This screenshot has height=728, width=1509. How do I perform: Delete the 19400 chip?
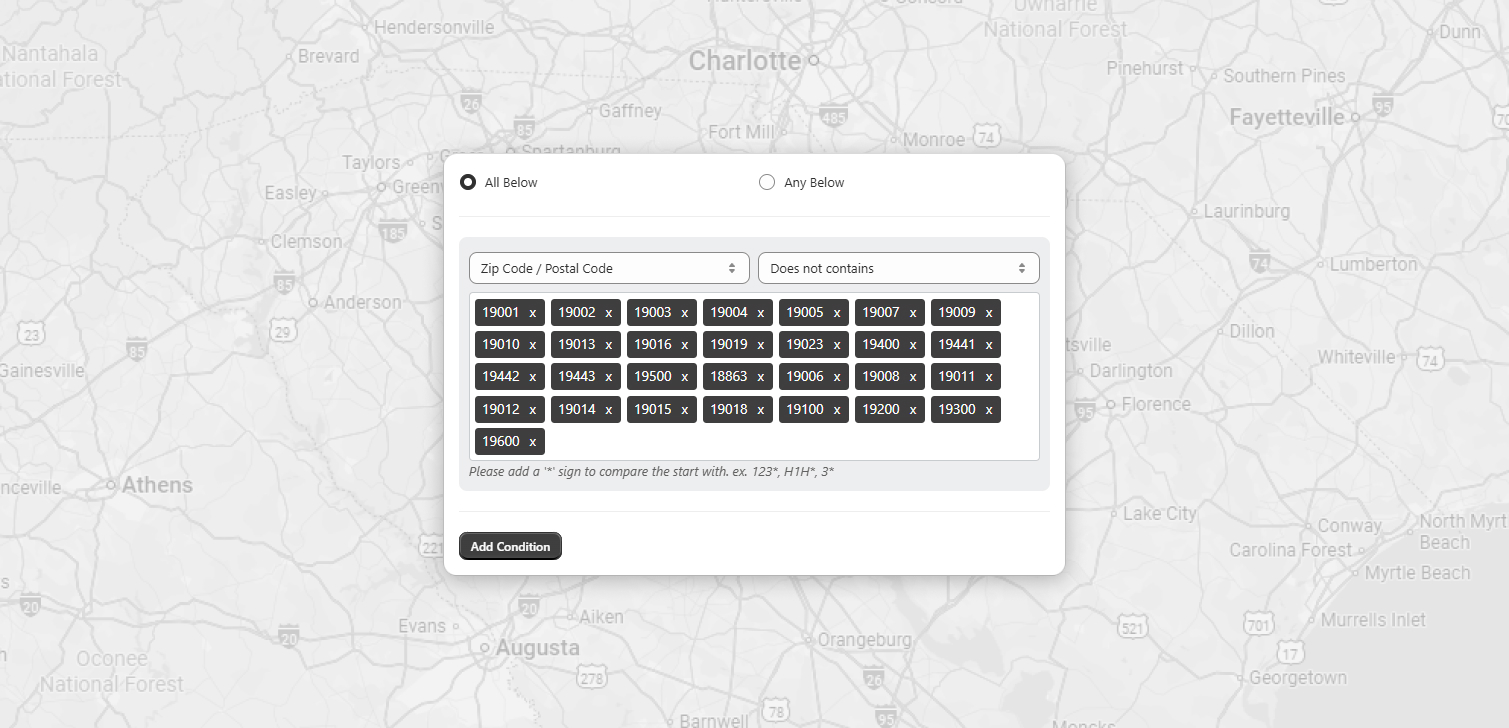pyautogui.click(x=912, y=344)
